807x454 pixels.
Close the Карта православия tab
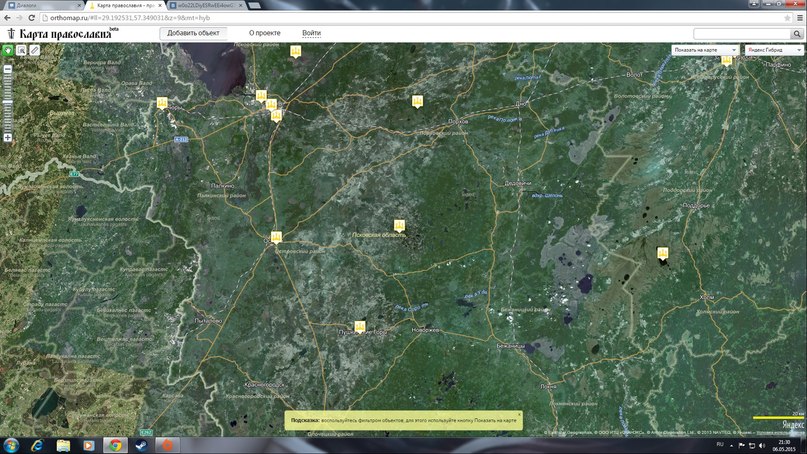pos(160,5)
